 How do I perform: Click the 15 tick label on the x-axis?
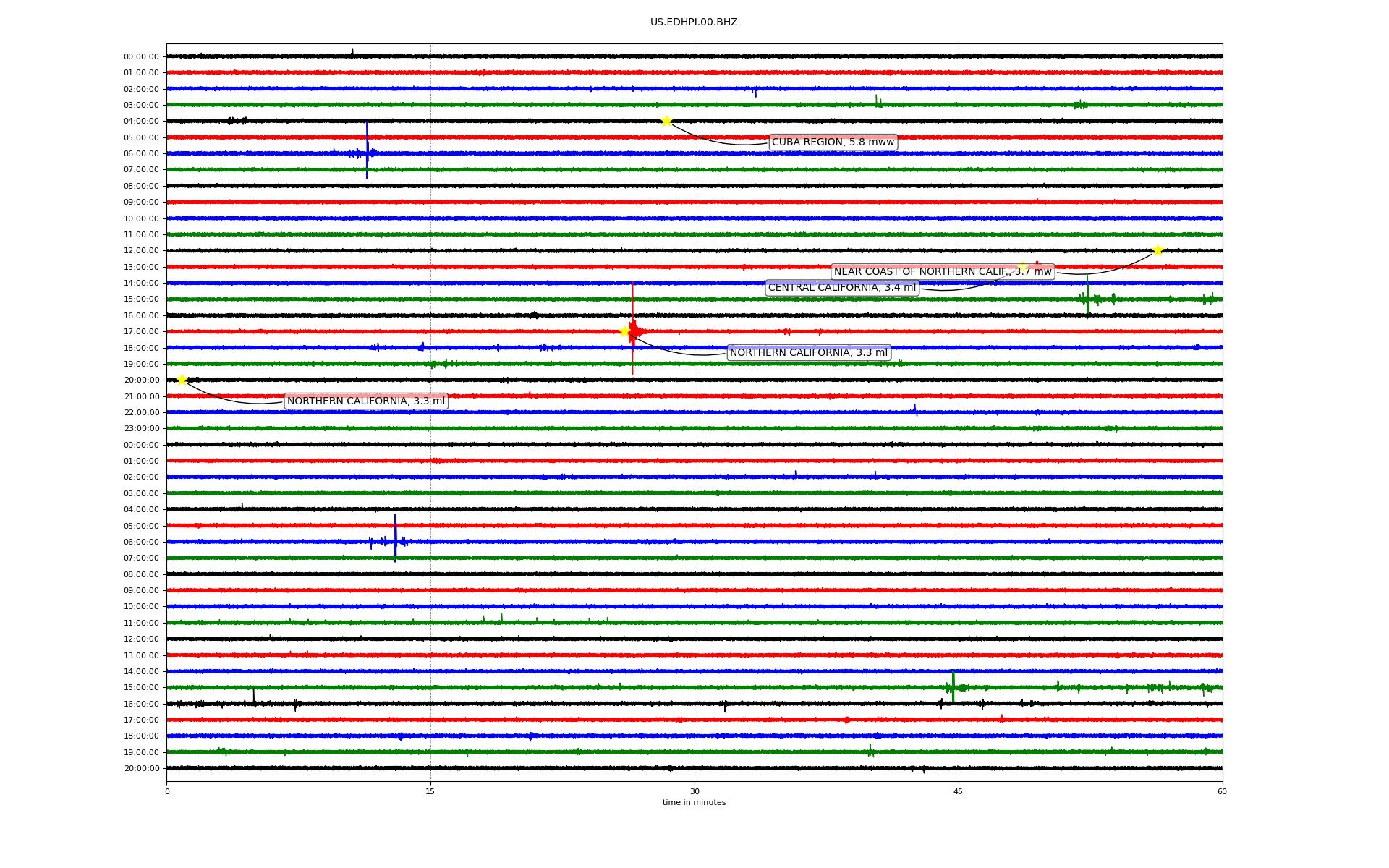pyautogui.click(x=430, y=791)
